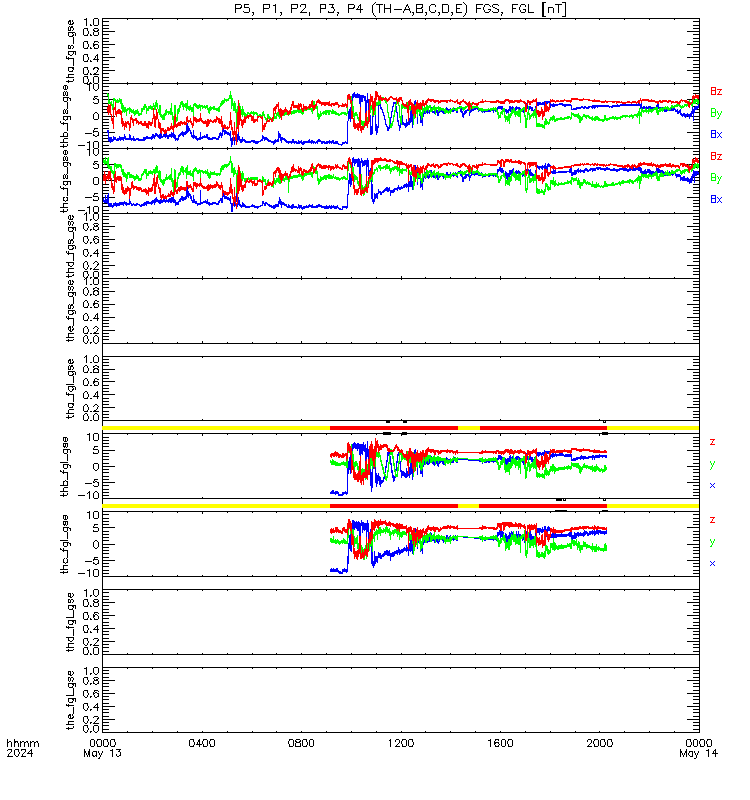Click the long yellow left segment of the status bar above thb_fgl_gse
The width and height of the screenshot is (750, 800).
pos(216,428)
